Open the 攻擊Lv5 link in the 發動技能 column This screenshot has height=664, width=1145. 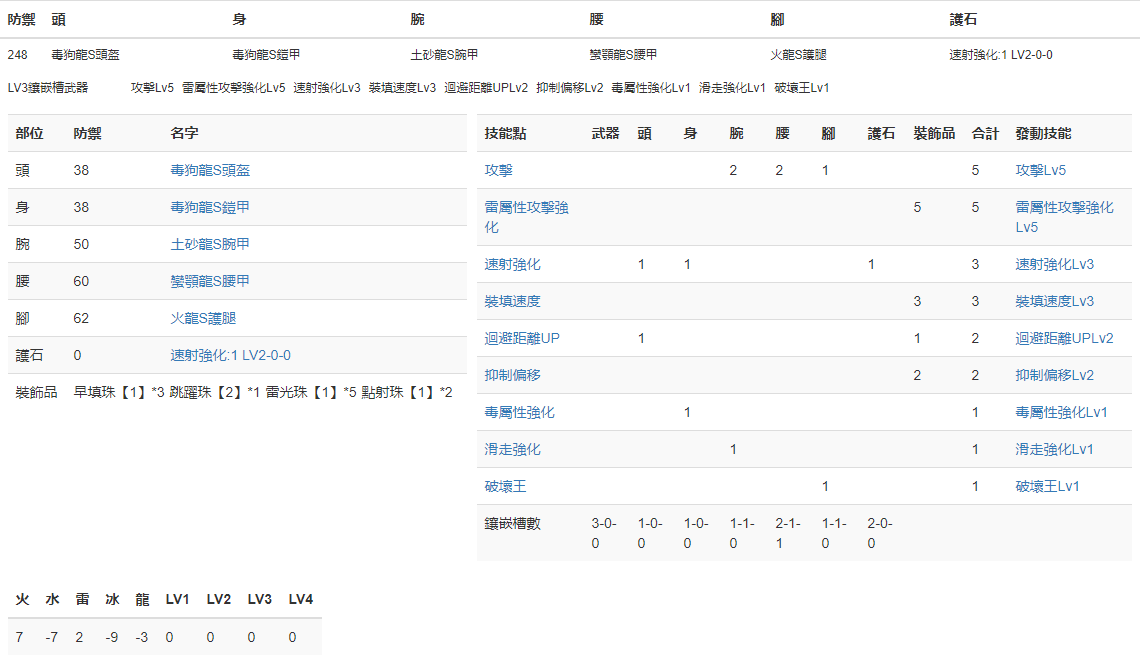pyautogui.click(x=1040, y=171)
